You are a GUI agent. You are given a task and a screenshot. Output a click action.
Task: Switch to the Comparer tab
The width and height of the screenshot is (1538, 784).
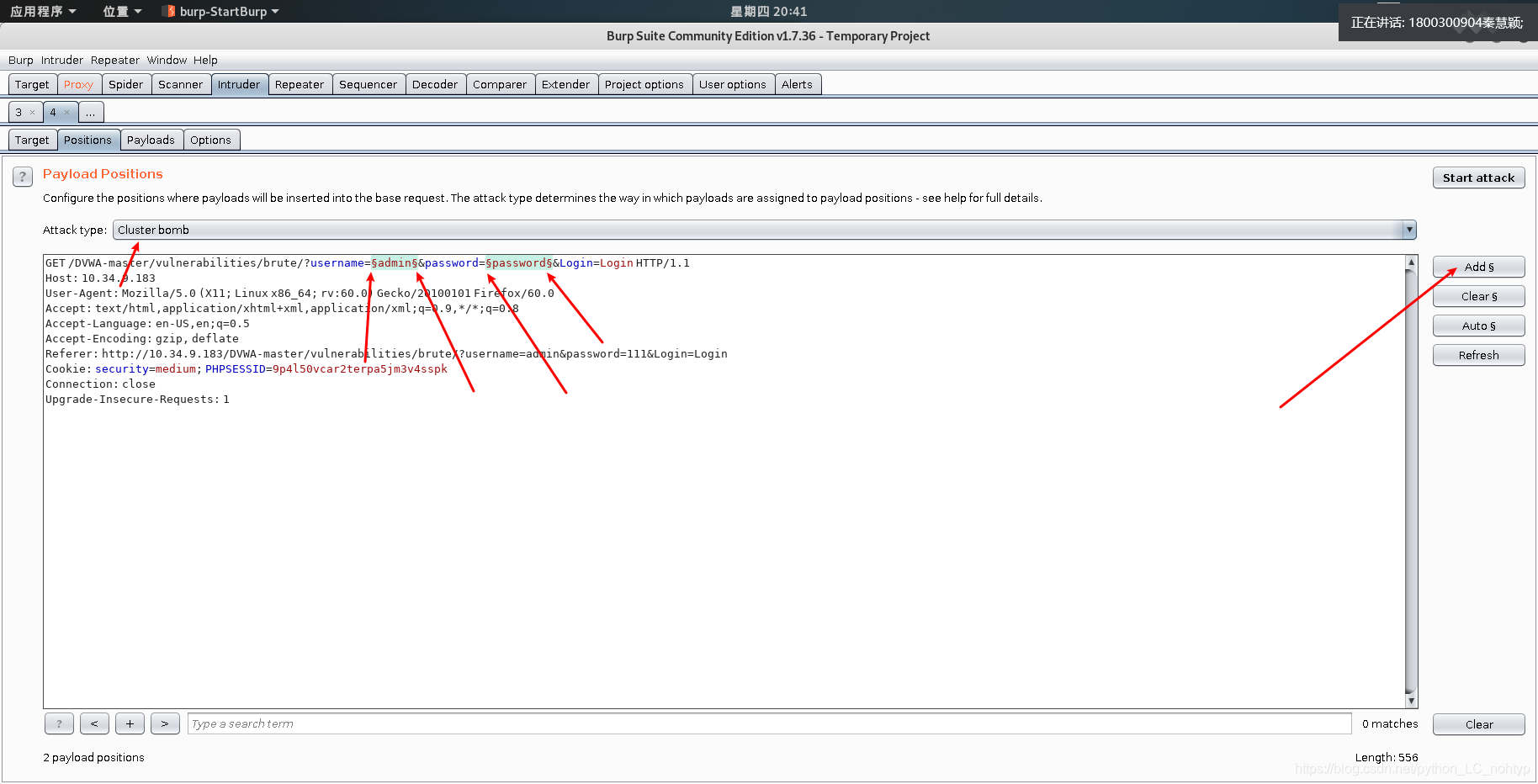pyautogui.click(x=500, y=84)
